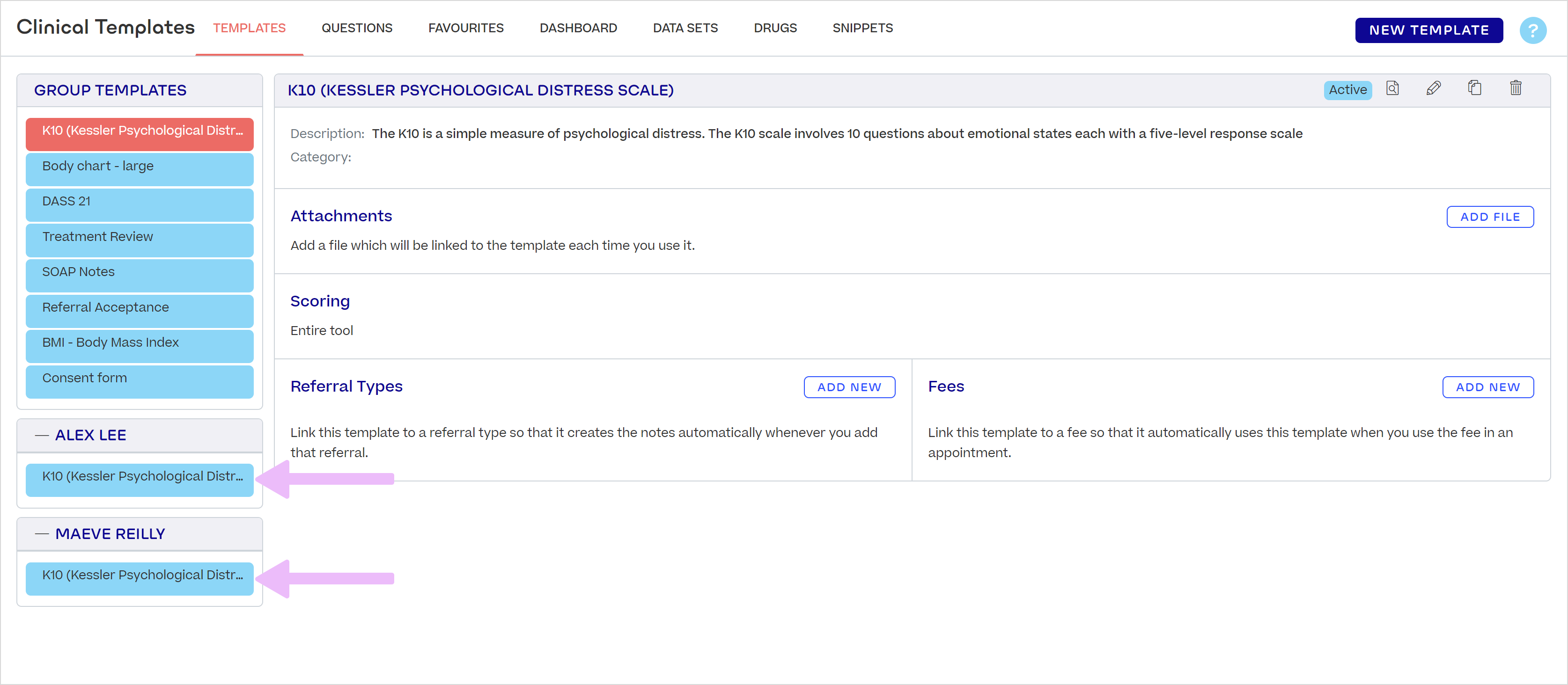Open the help question mark icon
1568x685 pixels.
[x=1532, y=30]
